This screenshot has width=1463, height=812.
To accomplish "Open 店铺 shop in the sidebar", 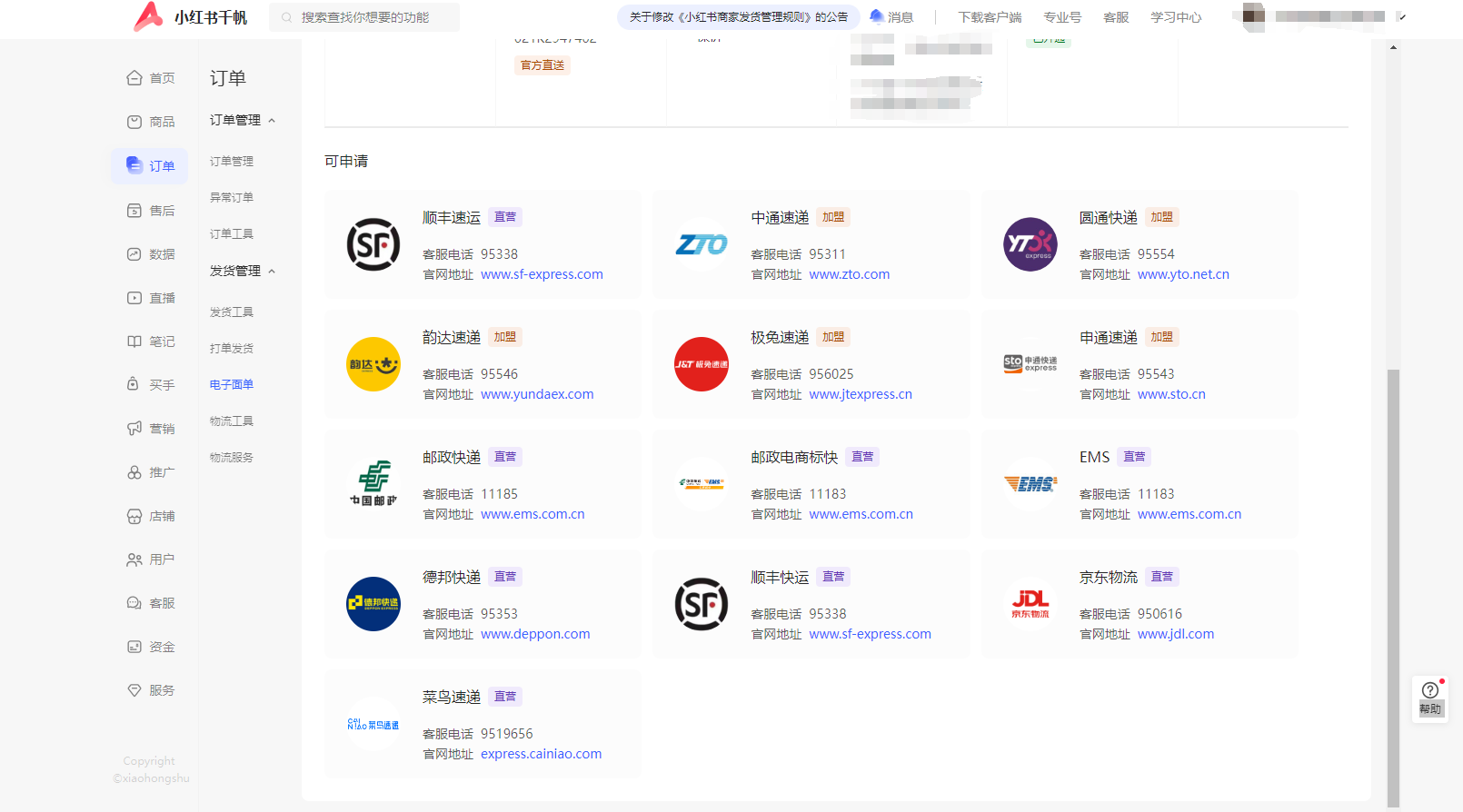I will (x=150, y=516).
